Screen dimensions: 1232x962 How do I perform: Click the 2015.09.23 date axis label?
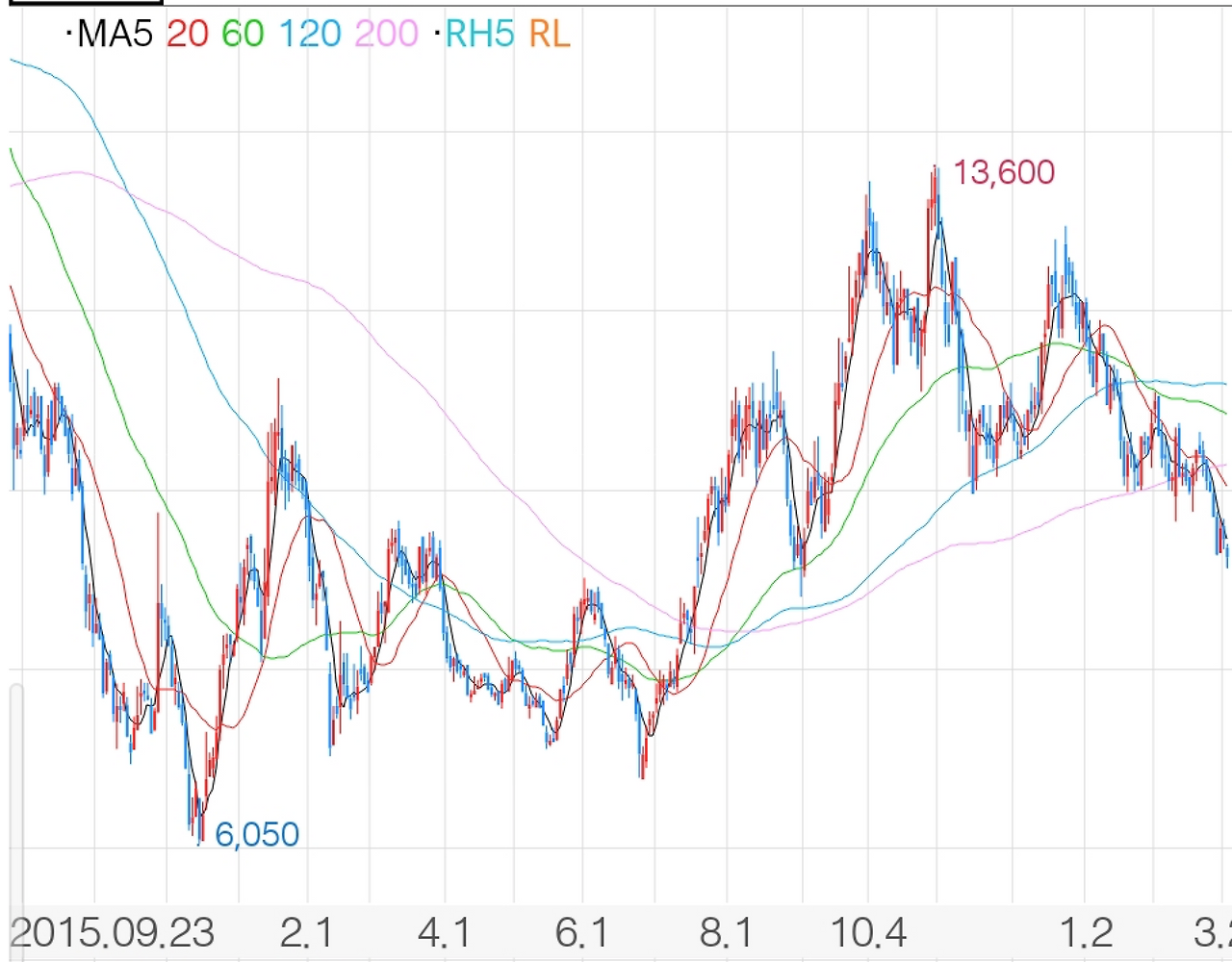113,933
